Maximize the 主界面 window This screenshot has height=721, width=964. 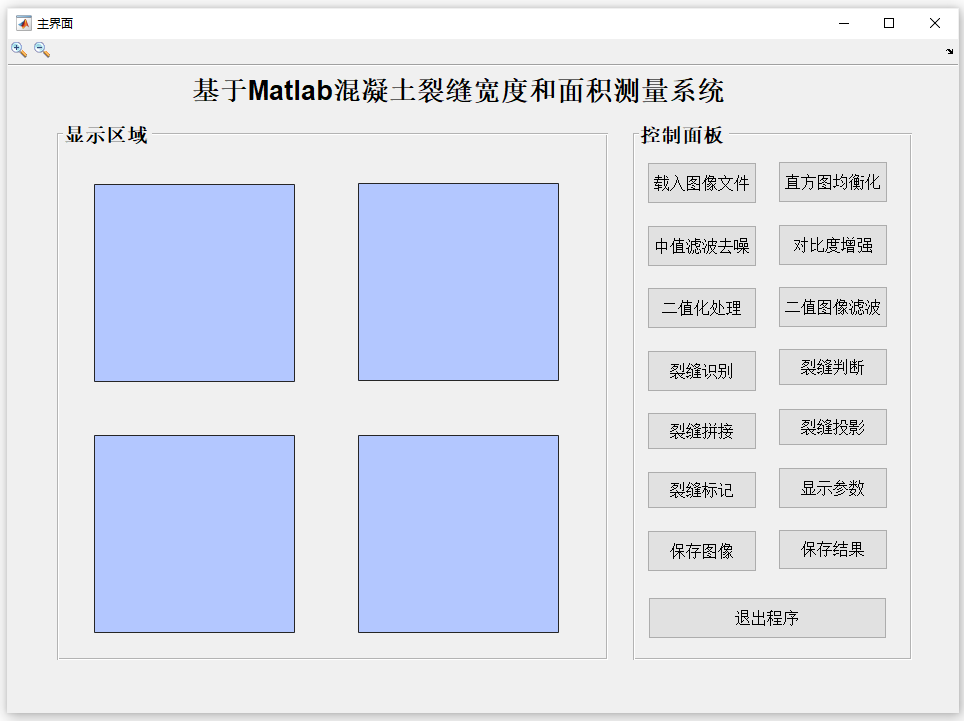(x=889, y=23)
